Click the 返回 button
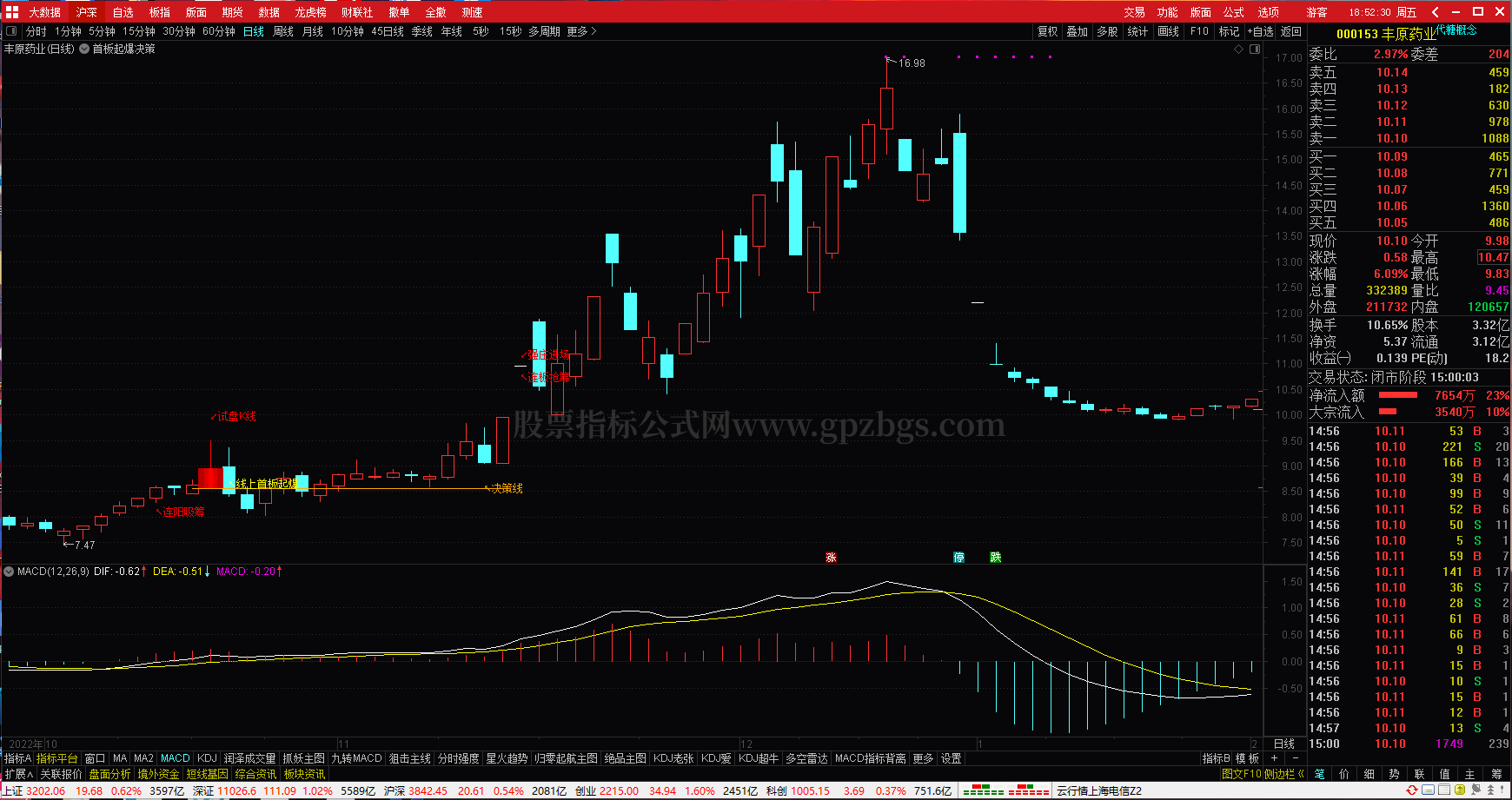 click(1291, 31)
